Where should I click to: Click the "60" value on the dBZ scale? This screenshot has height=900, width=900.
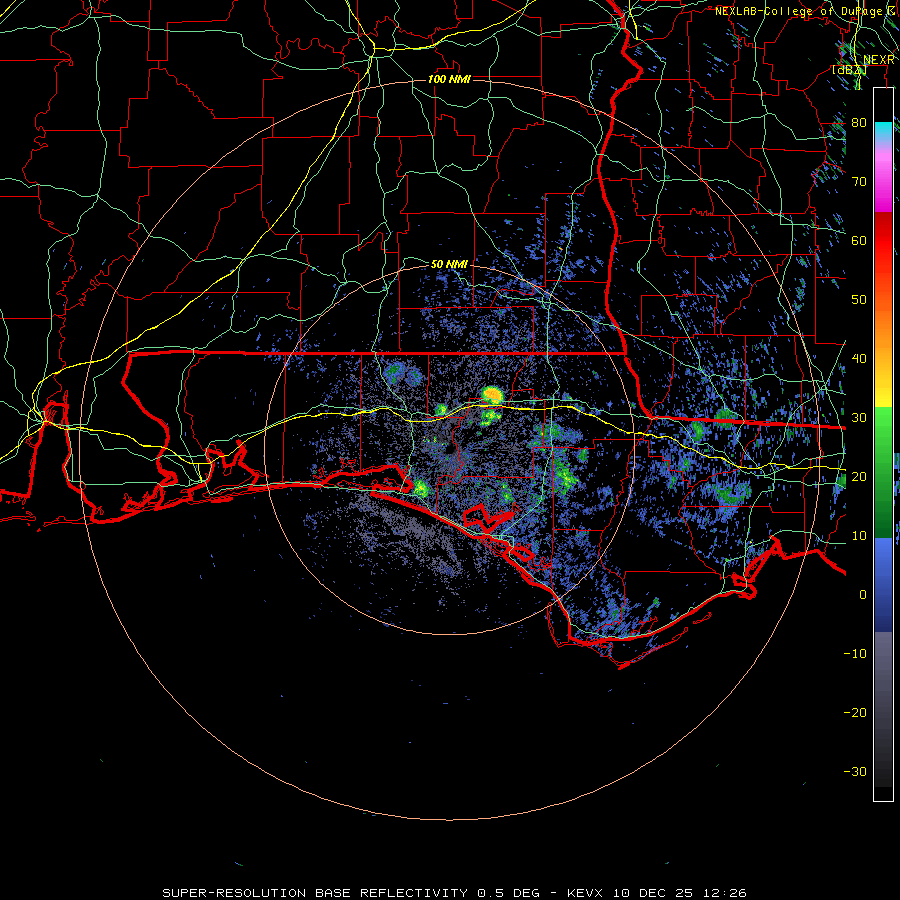tap(859, 240)
